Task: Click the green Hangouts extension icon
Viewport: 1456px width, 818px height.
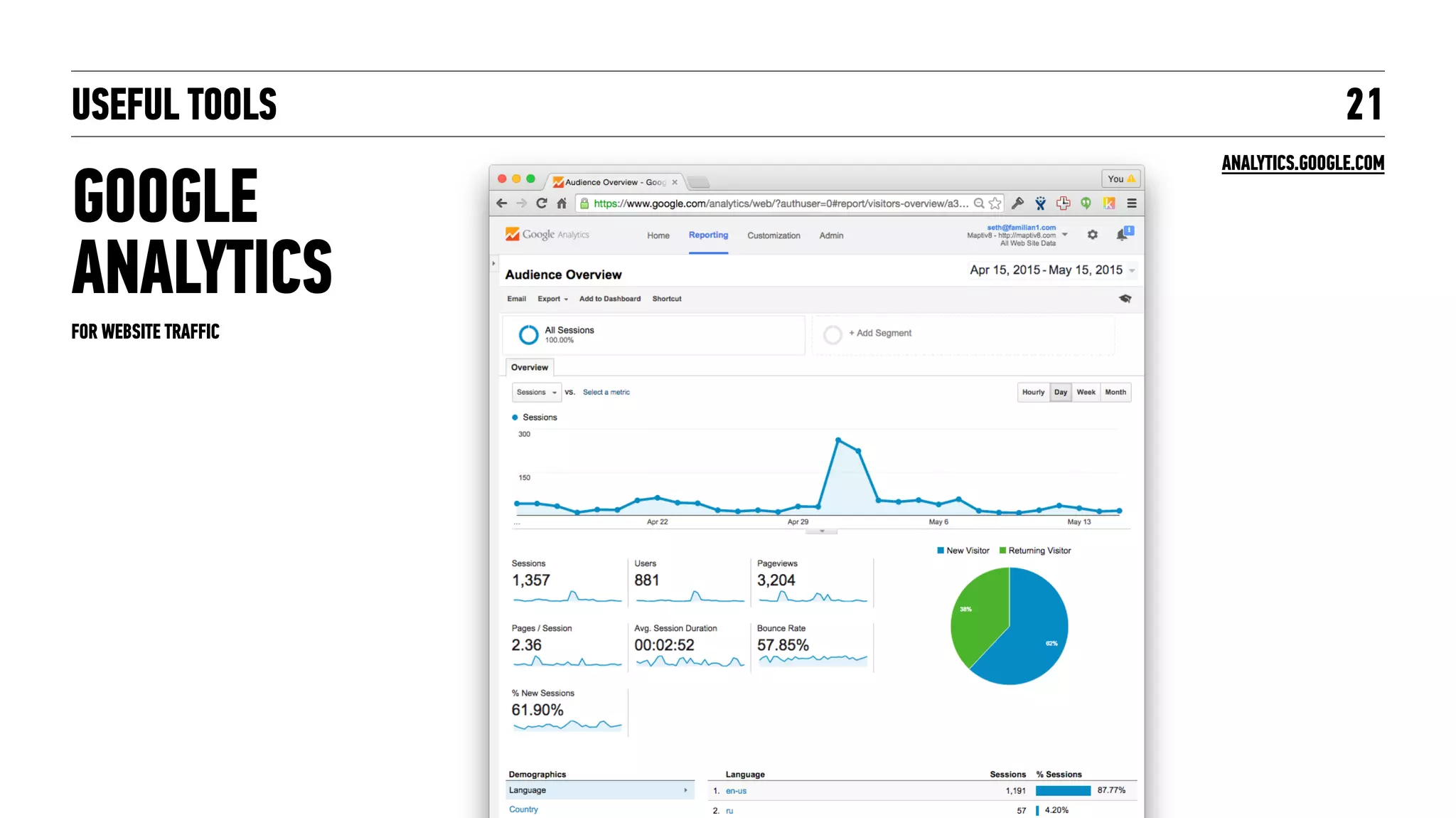Action: (1086, 203)
